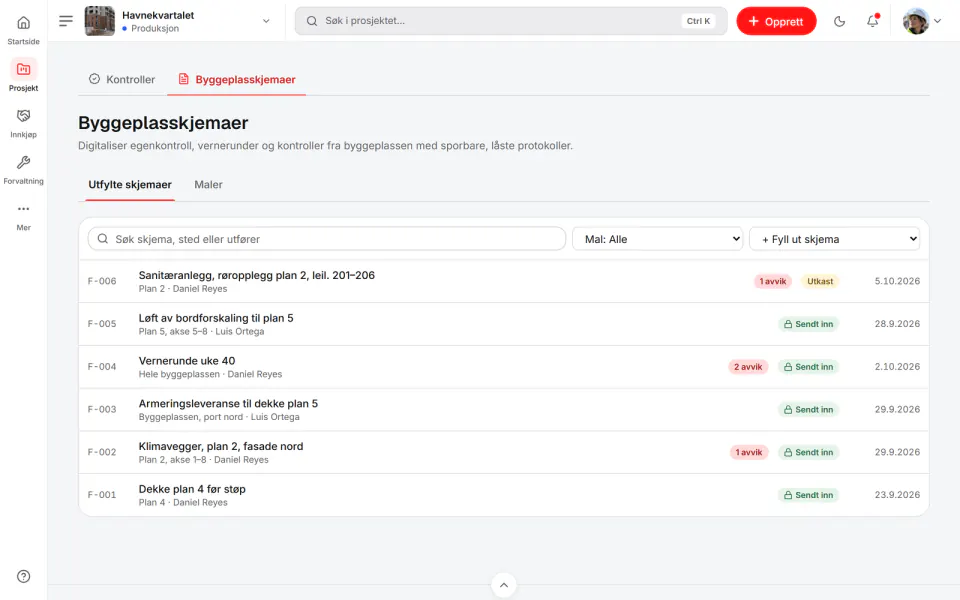Screen dimensions: 960x600
Task: Open the help question mark icon
Action: click(23, 576)
